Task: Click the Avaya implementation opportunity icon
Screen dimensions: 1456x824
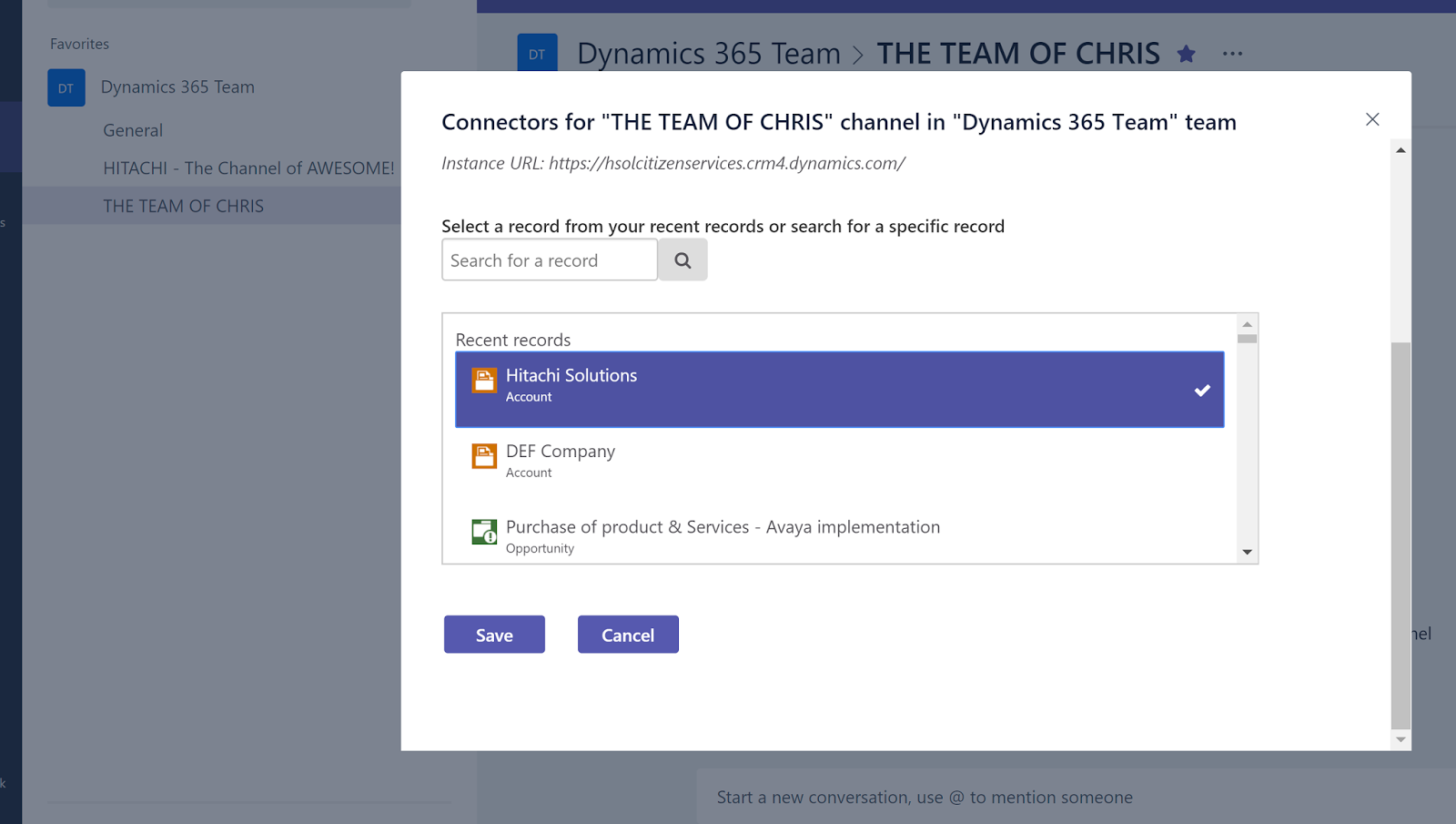Action: coord(484,532)
